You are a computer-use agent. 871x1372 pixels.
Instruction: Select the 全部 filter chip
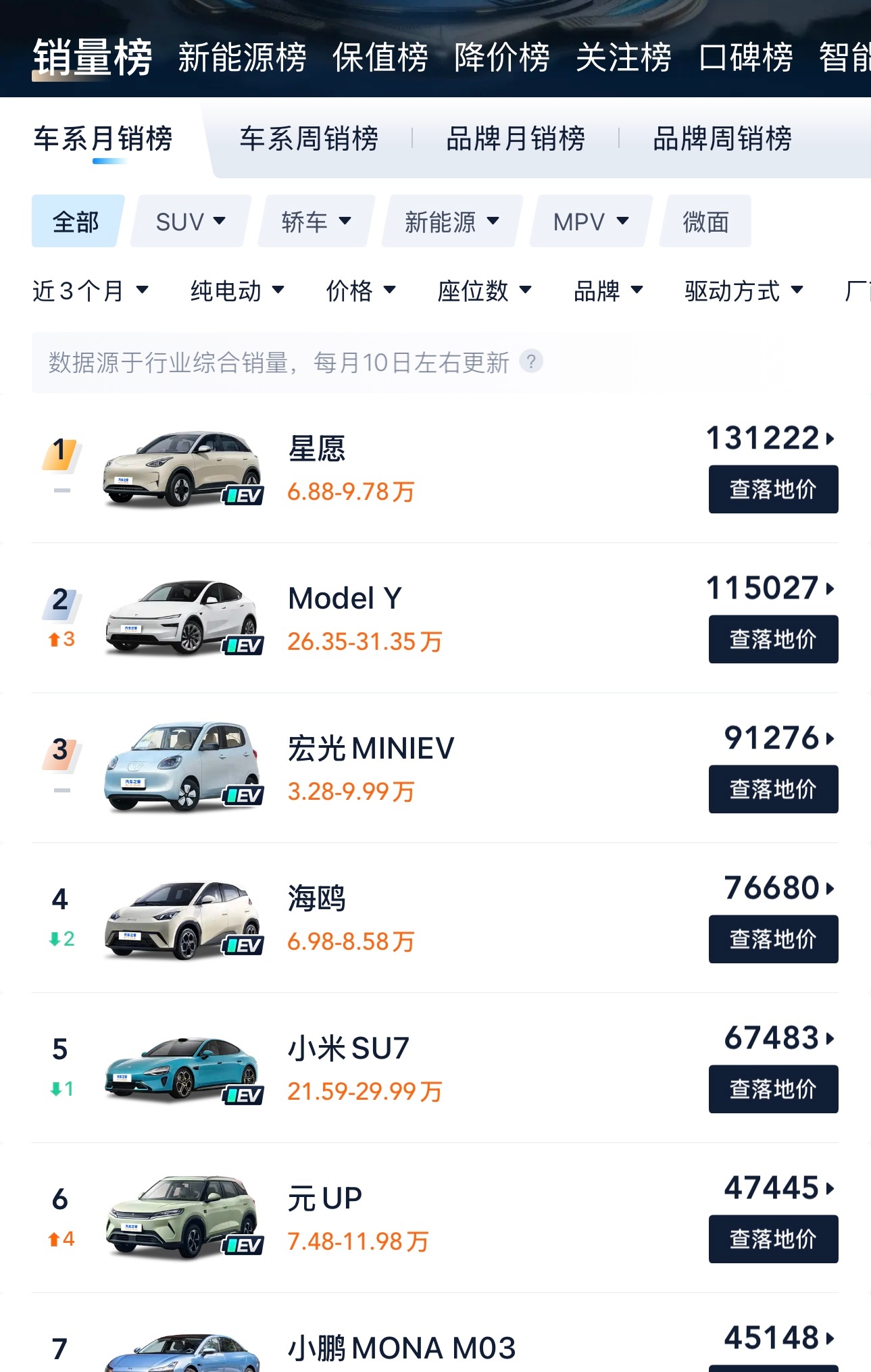point(76,222)
